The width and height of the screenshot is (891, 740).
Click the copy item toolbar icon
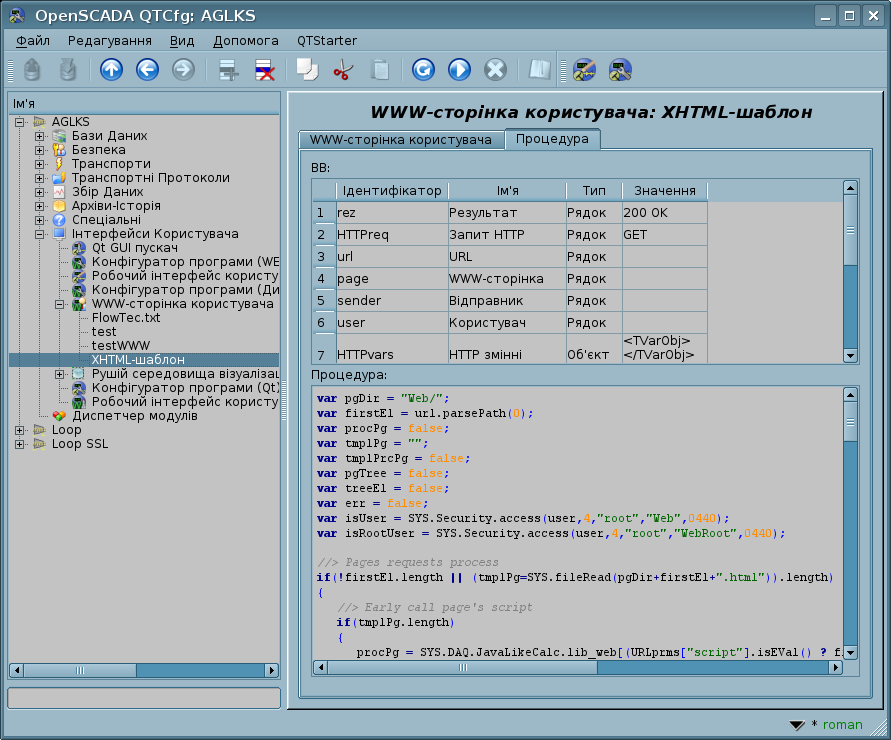(x=306, y=70)
